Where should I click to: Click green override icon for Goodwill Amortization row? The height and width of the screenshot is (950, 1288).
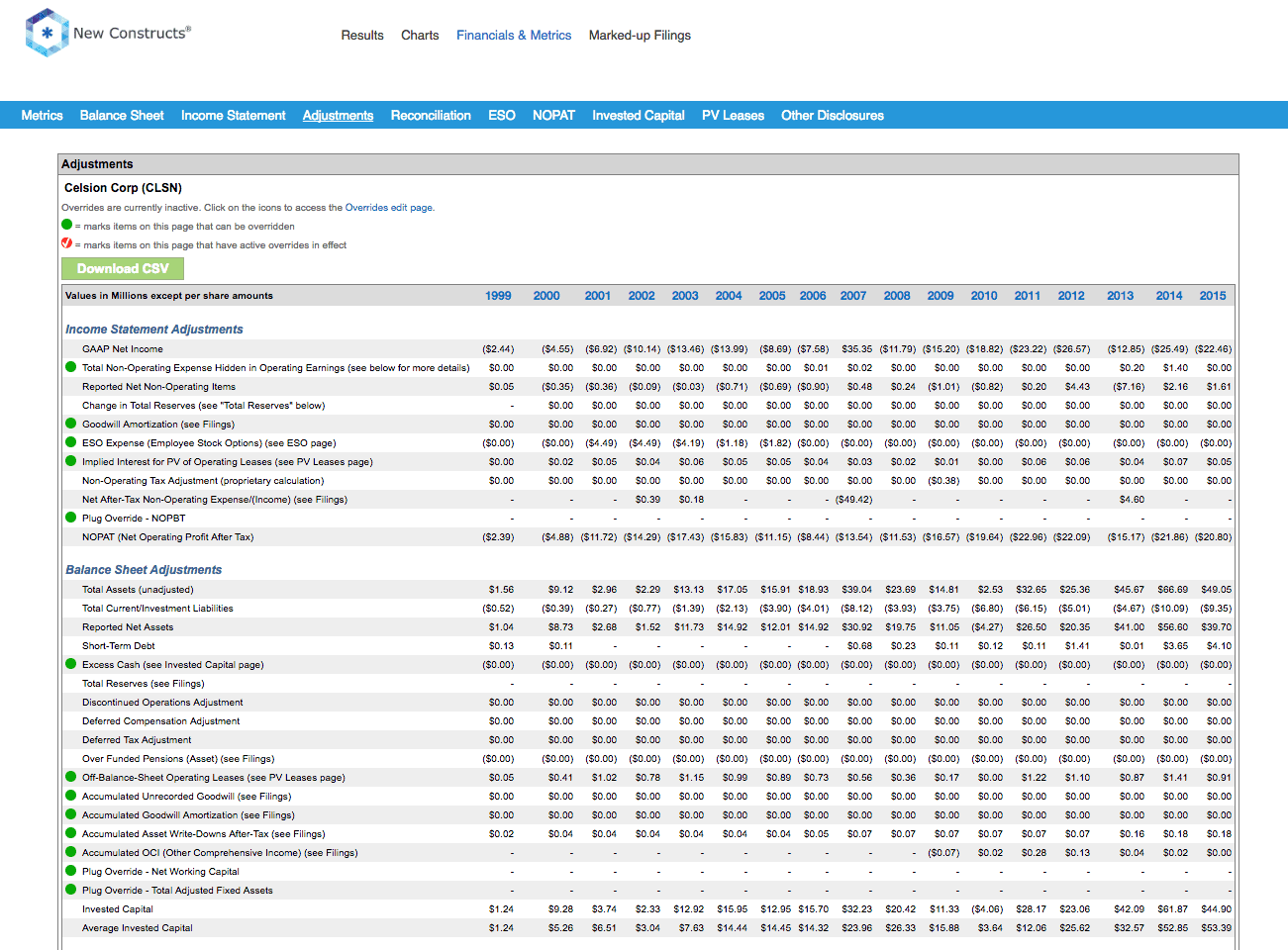(x=70, y=424)
